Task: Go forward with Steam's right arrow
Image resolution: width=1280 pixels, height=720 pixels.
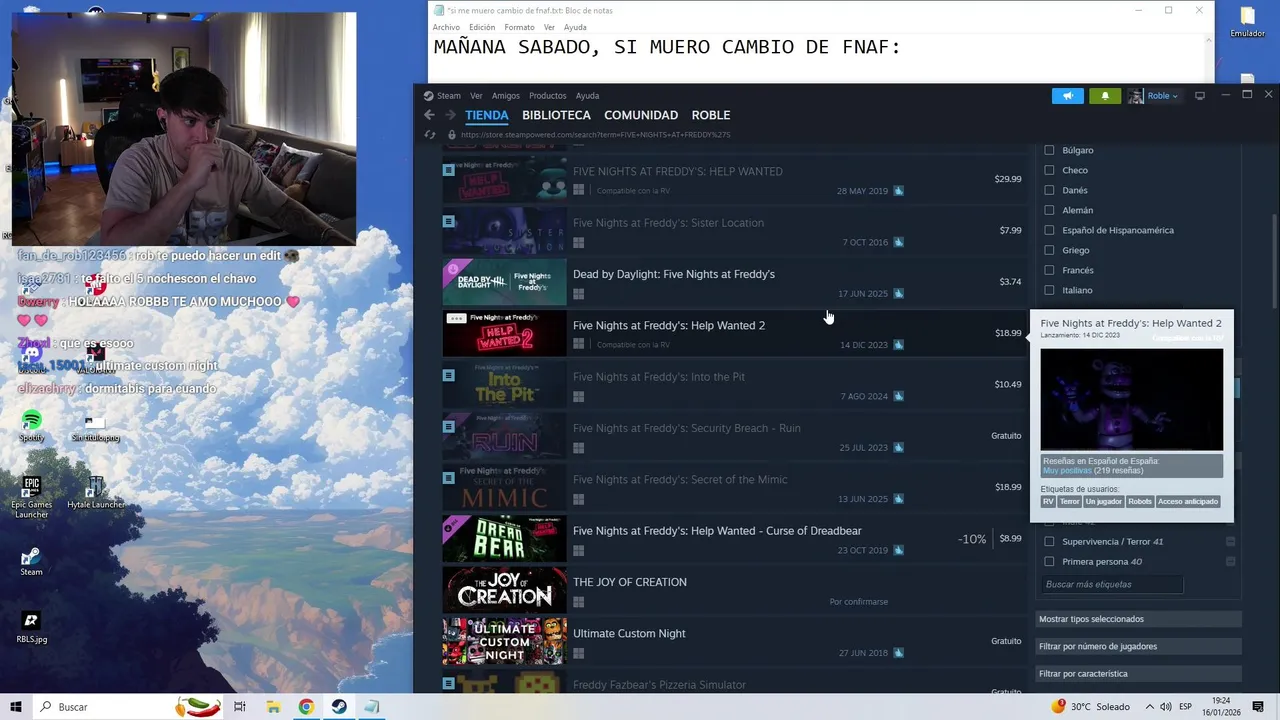Action: click(450, 115)
